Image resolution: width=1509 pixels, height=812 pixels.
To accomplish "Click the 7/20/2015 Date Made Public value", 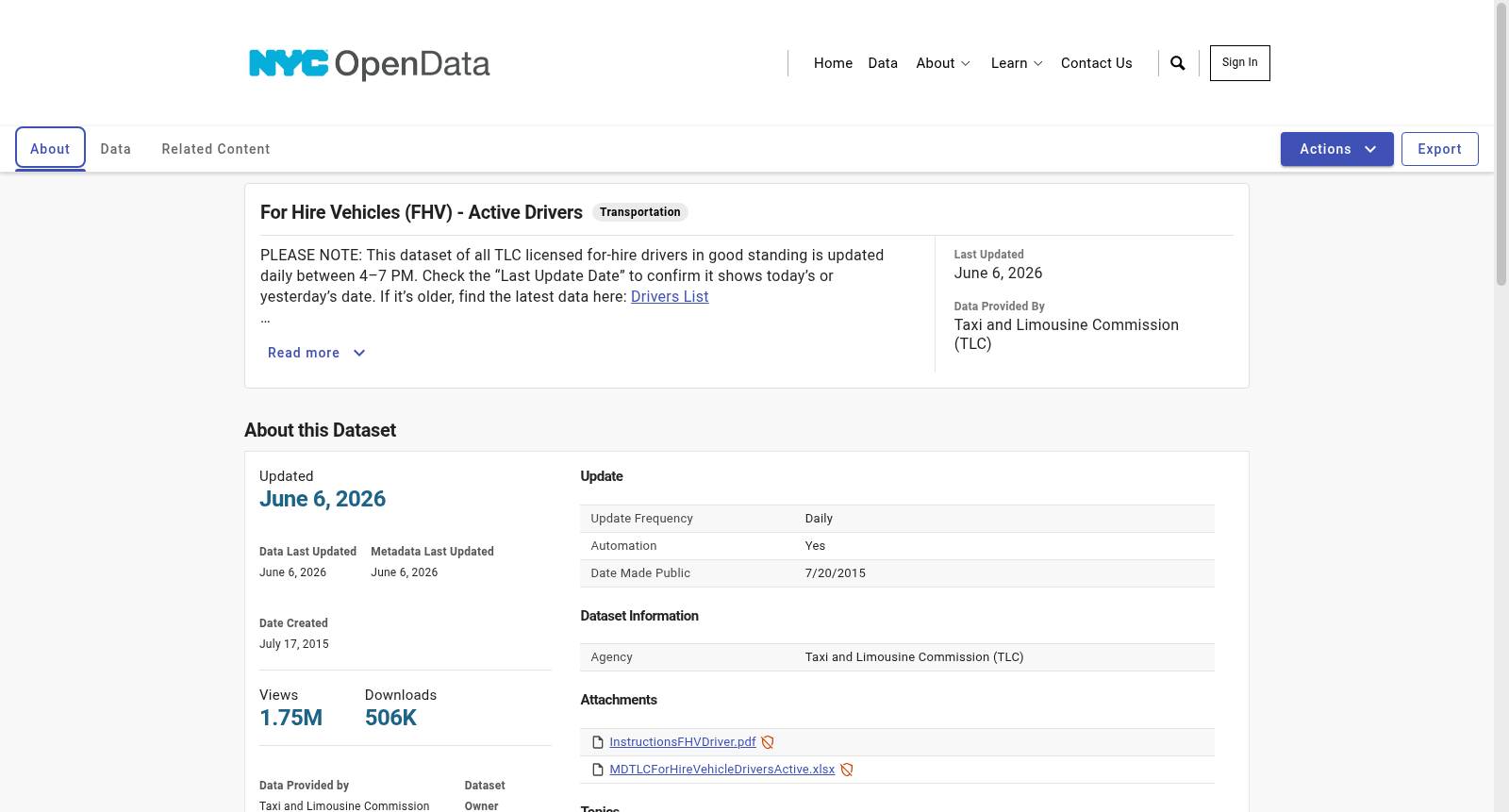I will tap(836, 573).
